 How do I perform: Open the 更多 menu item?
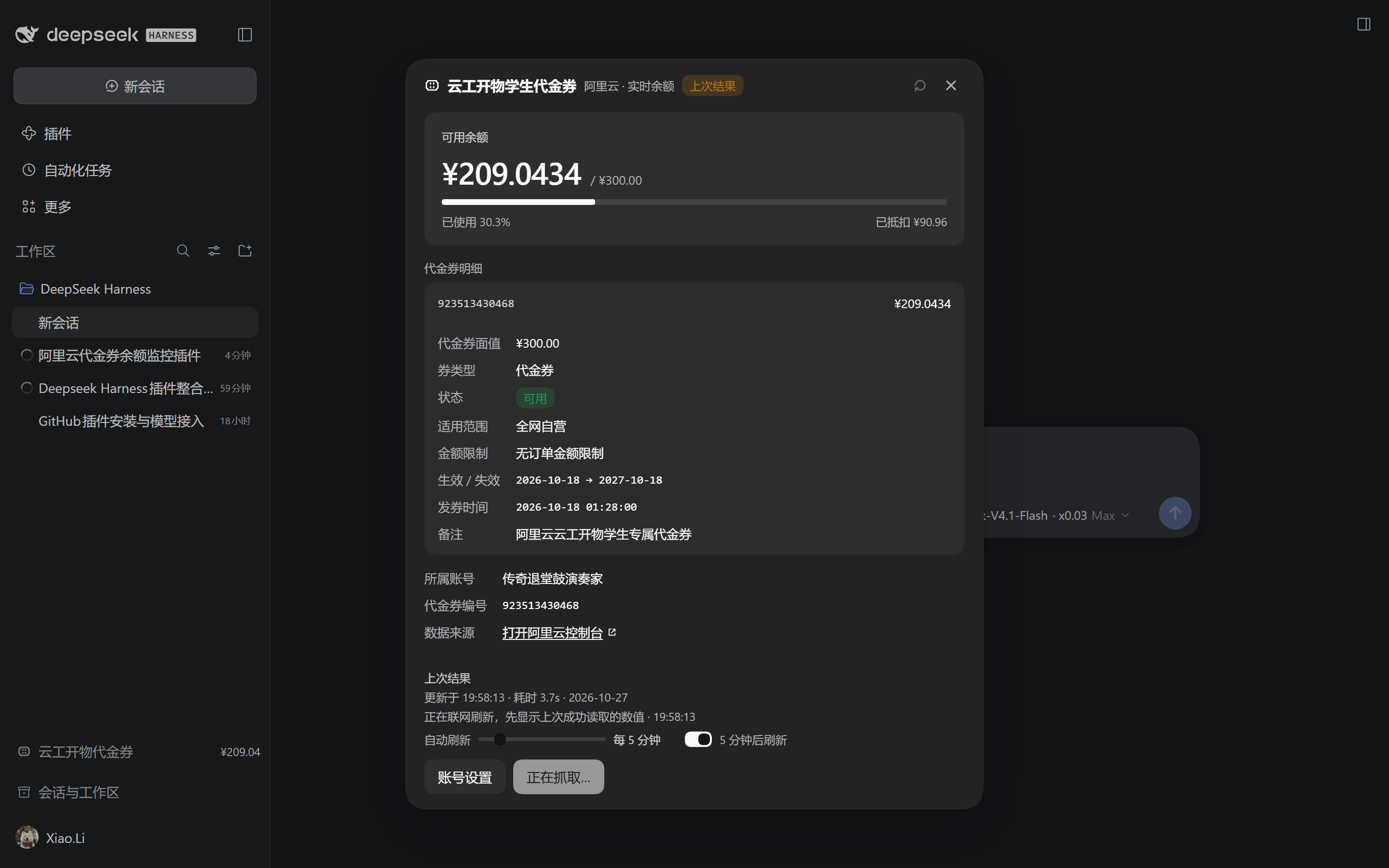(135, 207)
